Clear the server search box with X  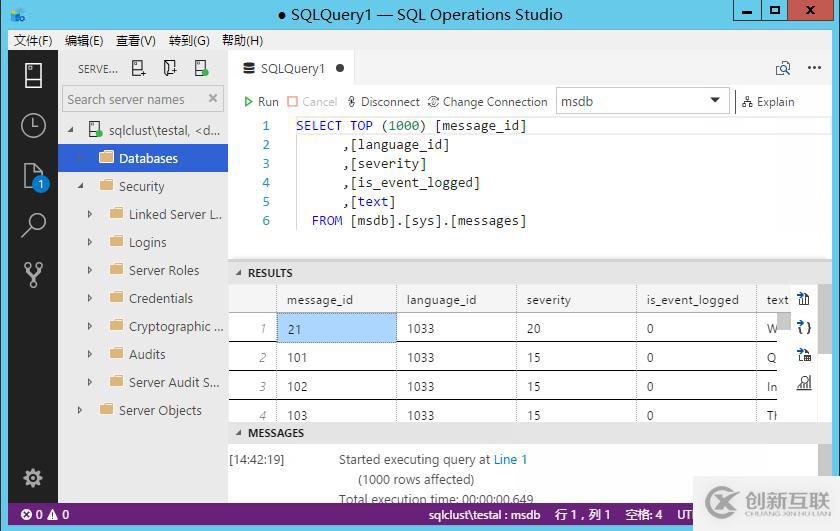click(213, 98)
